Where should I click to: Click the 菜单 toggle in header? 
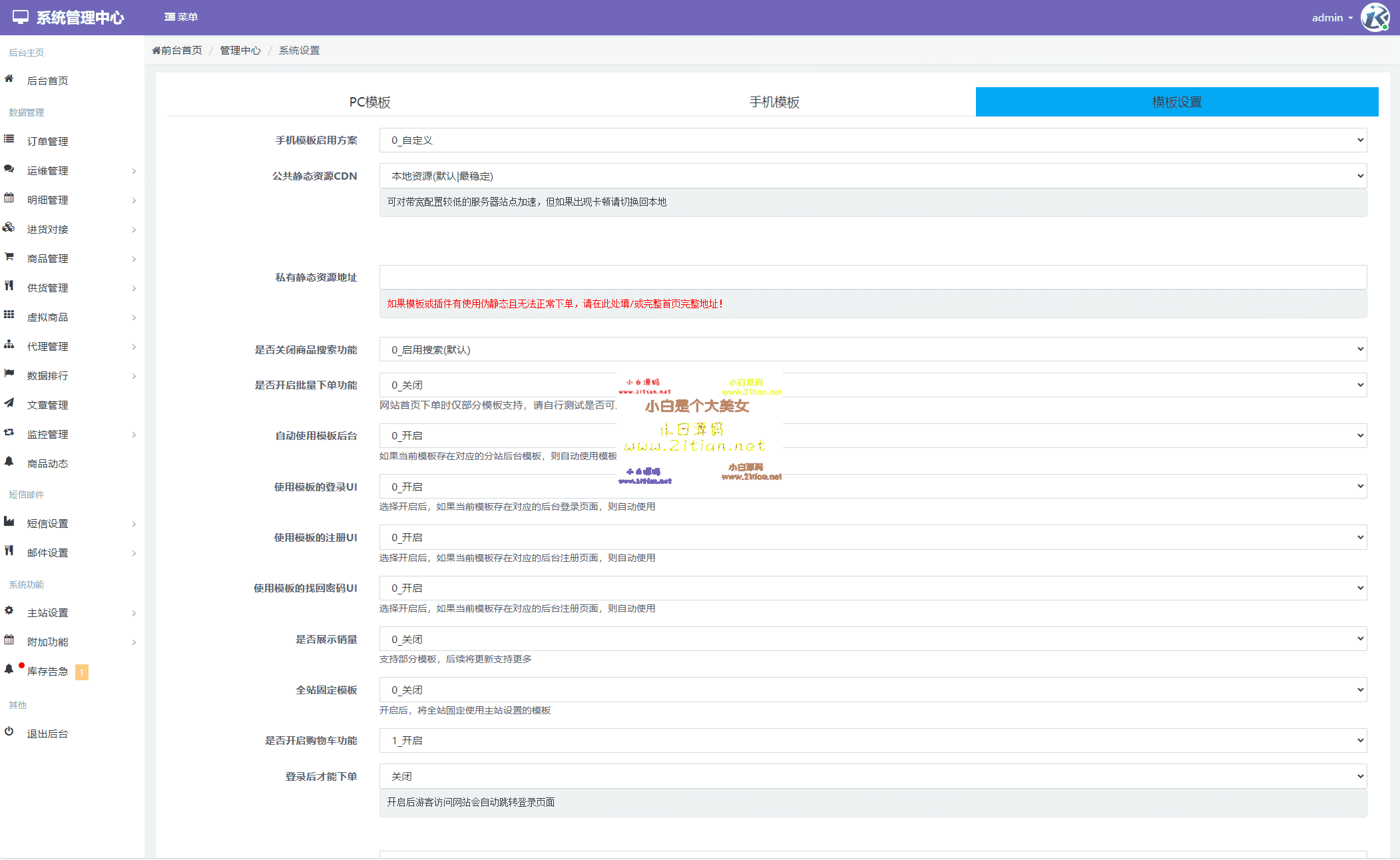[181, 17]
